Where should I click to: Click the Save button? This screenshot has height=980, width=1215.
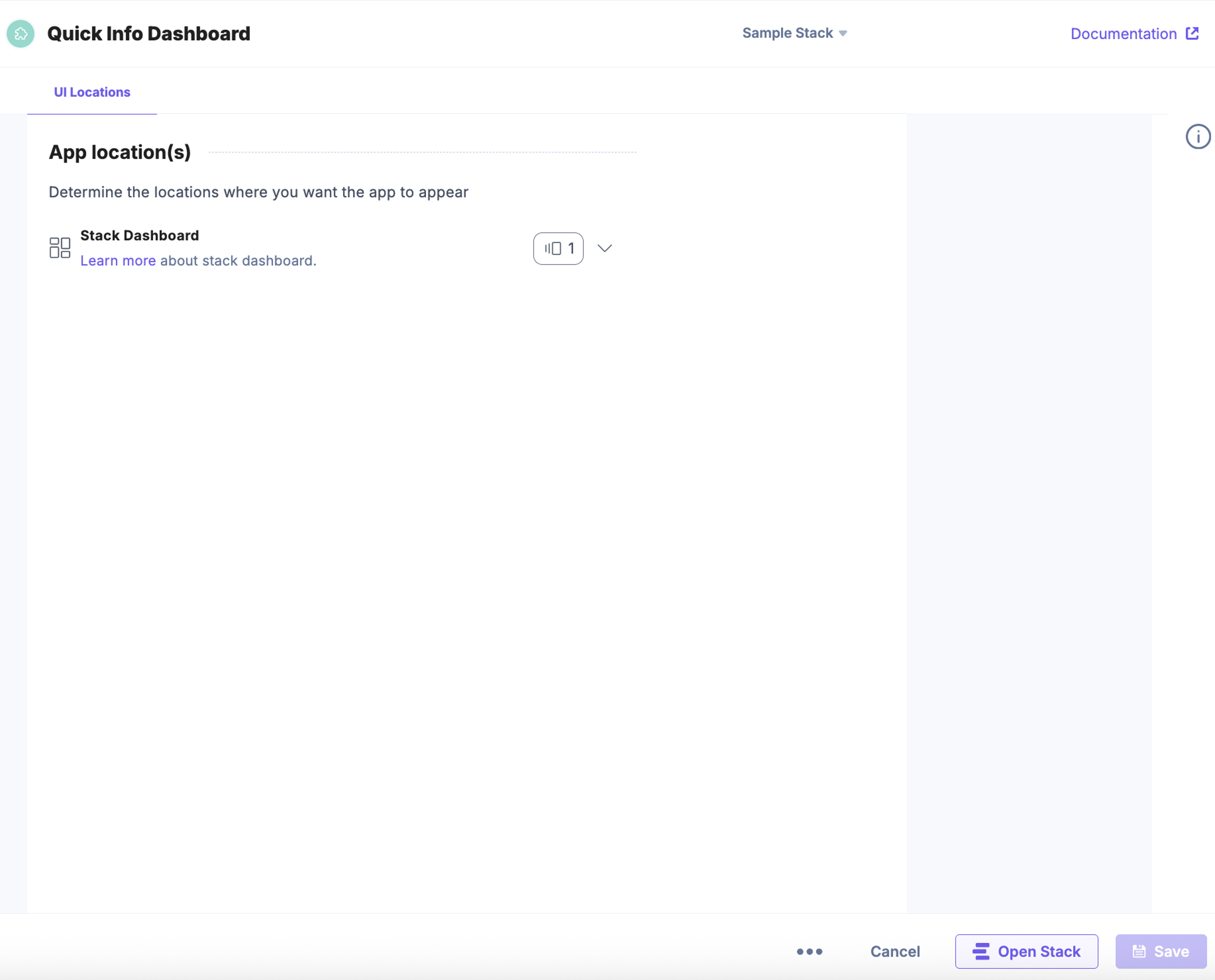point(1161,951)
